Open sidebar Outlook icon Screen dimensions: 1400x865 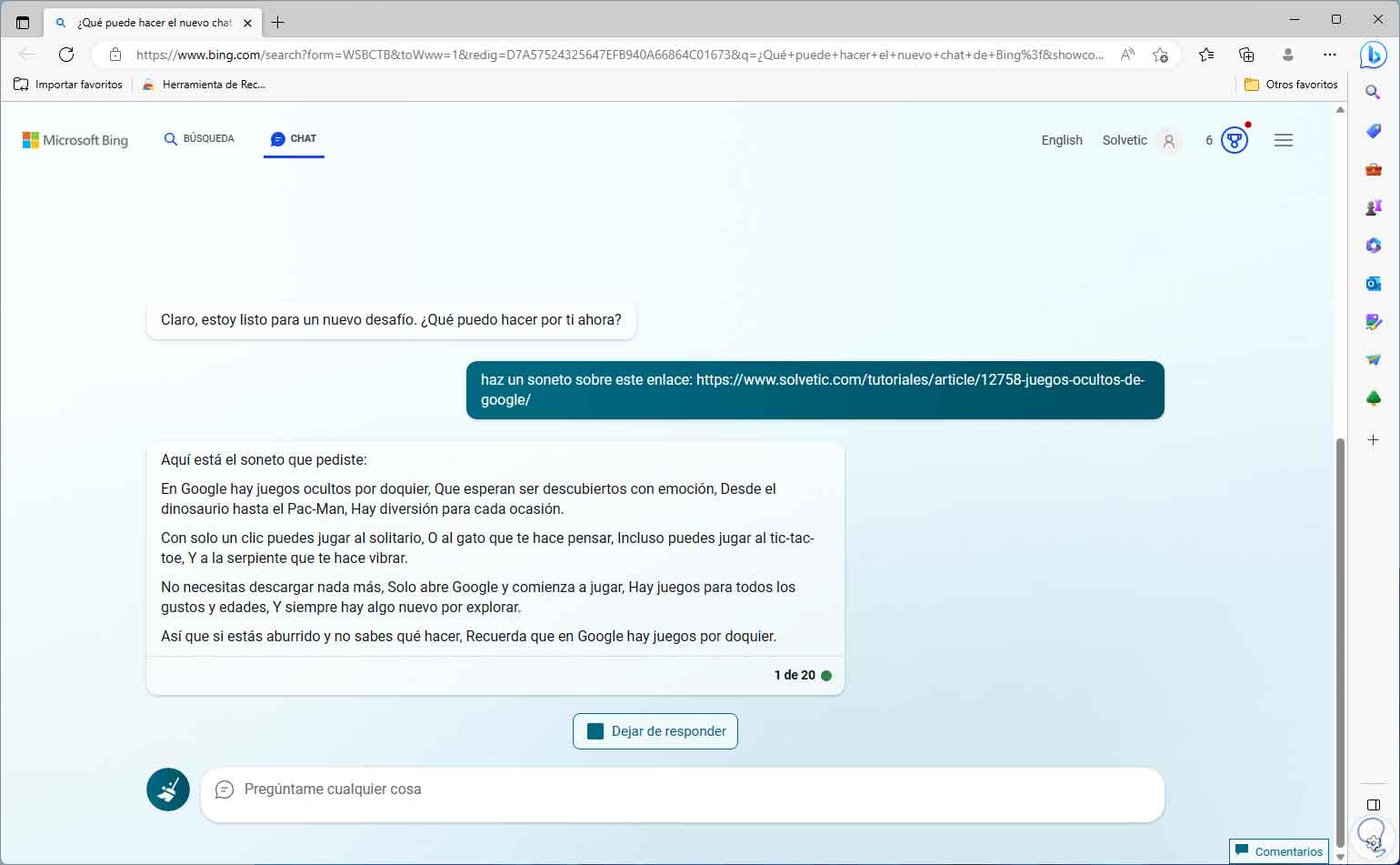click(1374, 284)
